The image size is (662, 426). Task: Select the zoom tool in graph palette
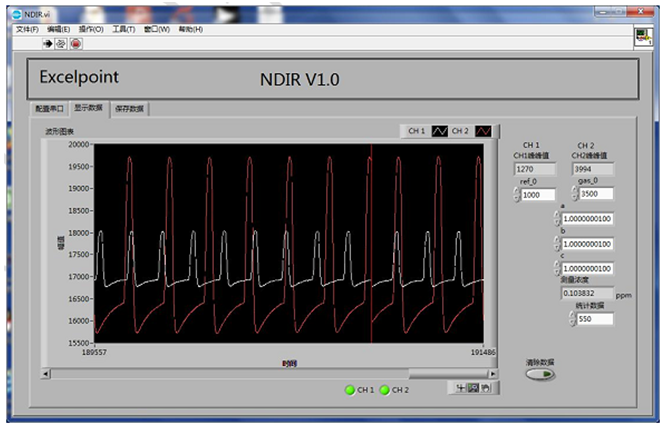[x=473, y=388]
